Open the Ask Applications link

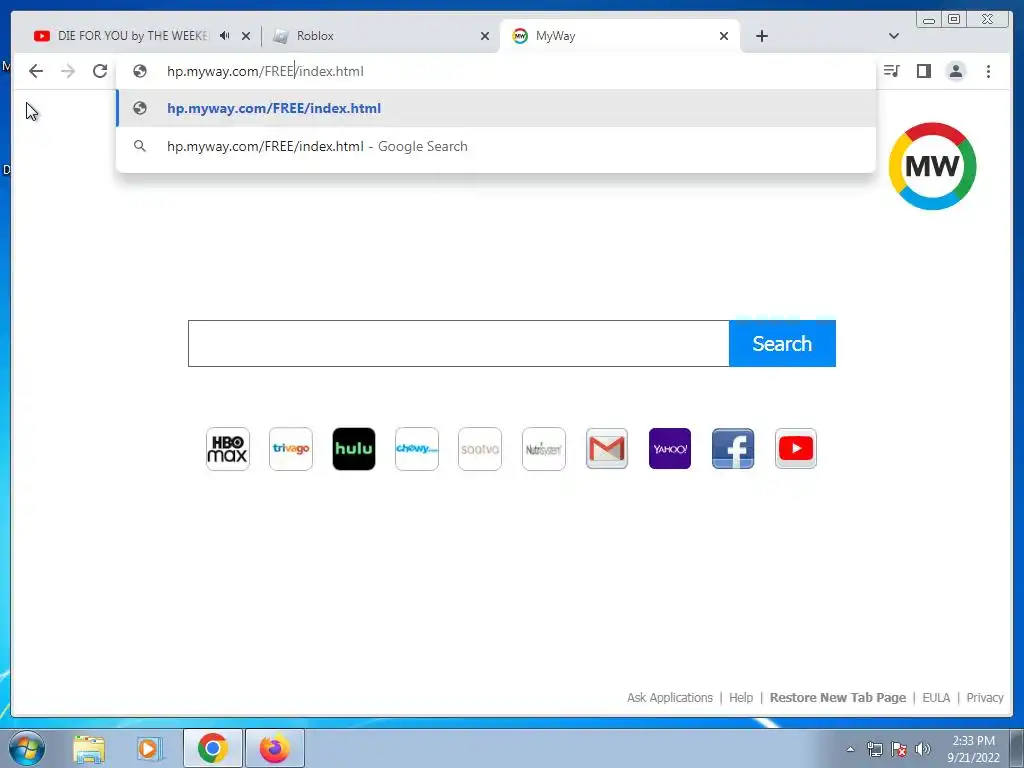pyautogui.click(x=669, y=697)
